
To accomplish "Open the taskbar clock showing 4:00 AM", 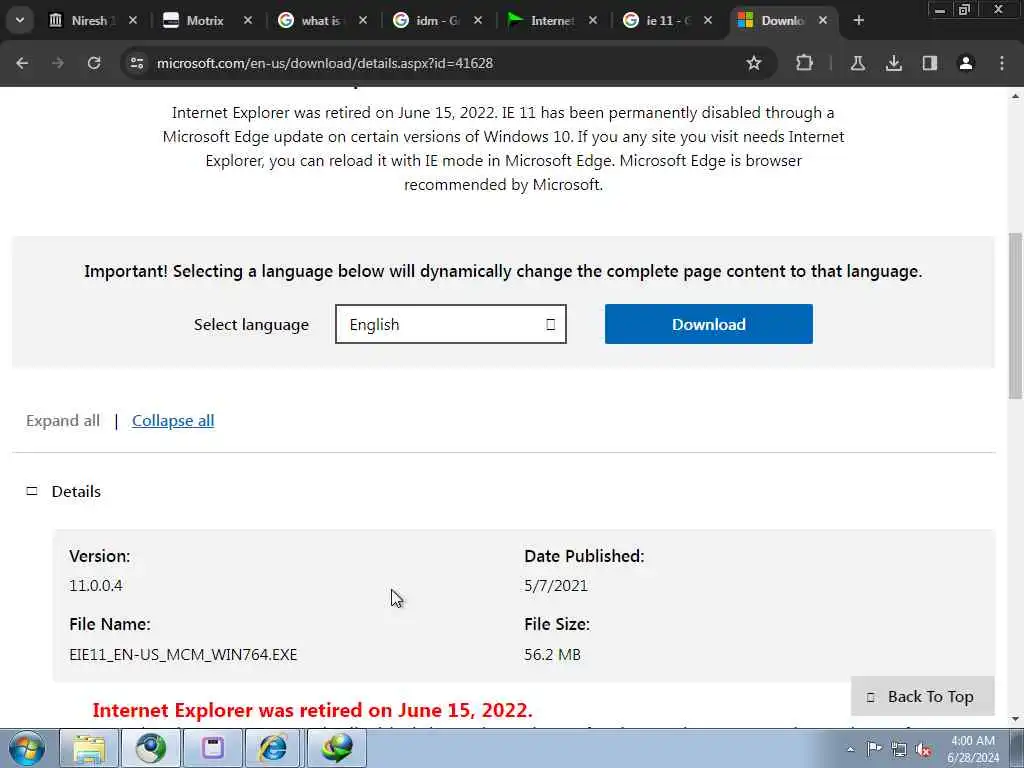I will pos(973,749).
